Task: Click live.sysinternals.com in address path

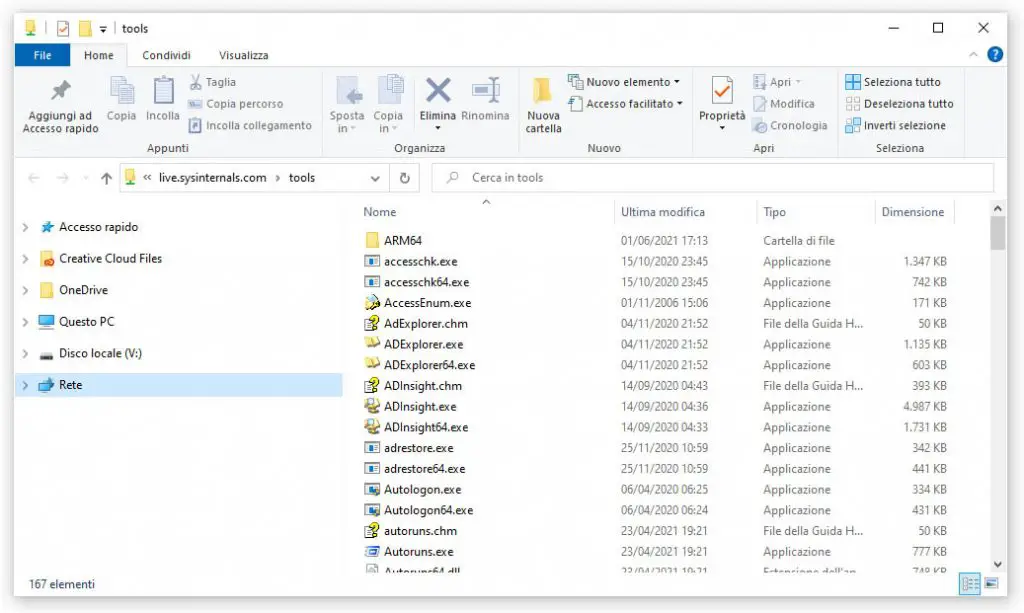Action: pyautogui.click(x=212, y=178)
